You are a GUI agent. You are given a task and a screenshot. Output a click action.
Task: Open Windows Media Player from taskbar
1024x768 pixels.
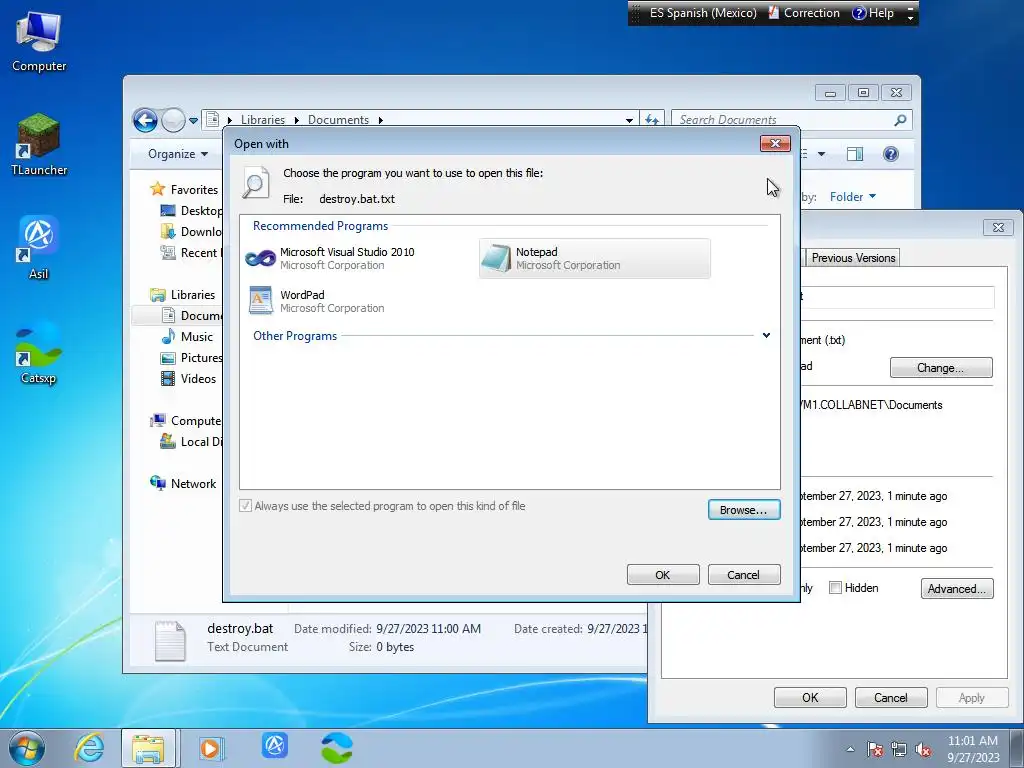210,748
